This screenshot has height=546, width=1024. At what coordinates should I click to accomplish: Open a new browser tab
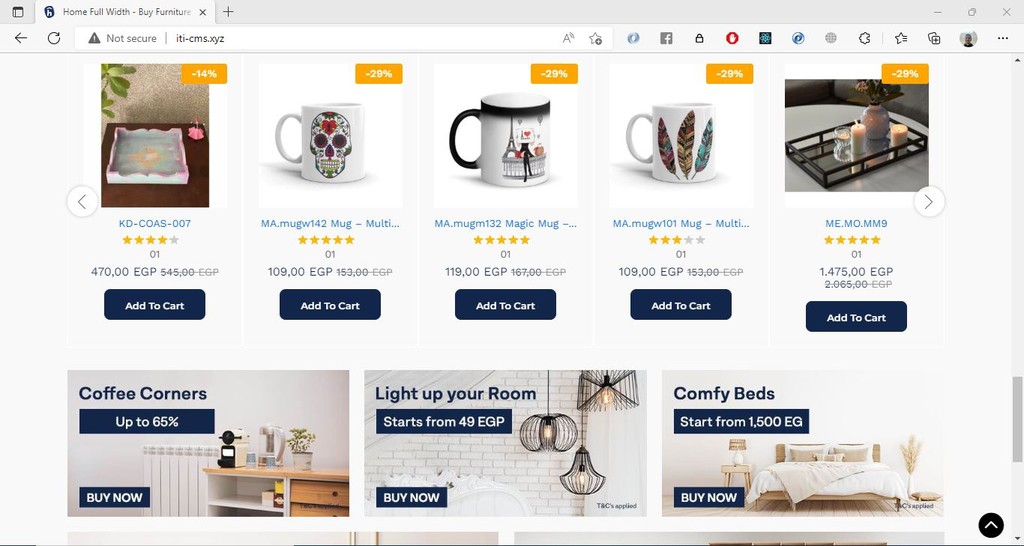click(x=228, y=12)
